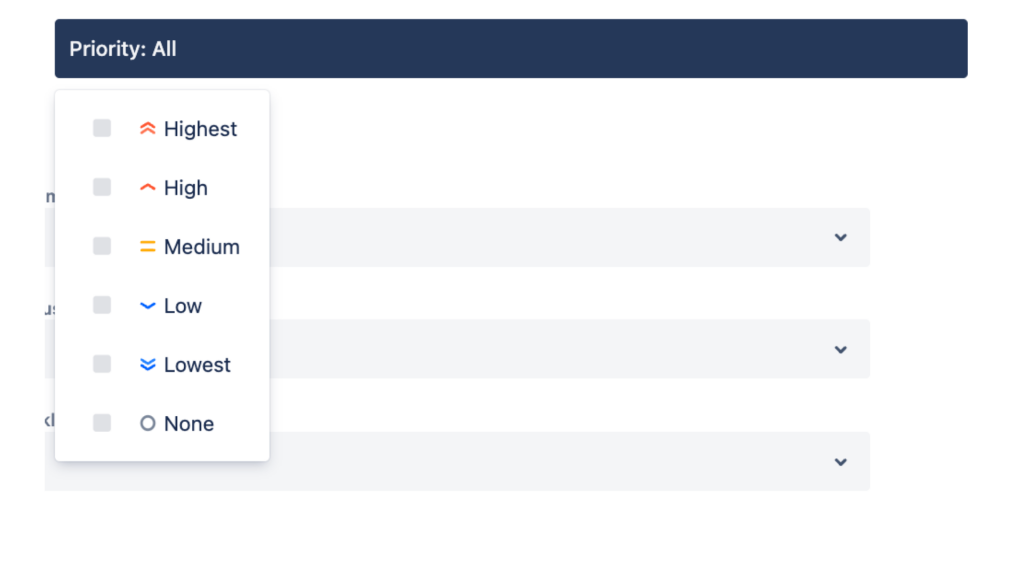This screenshot has height=576, width=1024.
Task: Choose the Medium option label
Action: click(x=202, y=247)
